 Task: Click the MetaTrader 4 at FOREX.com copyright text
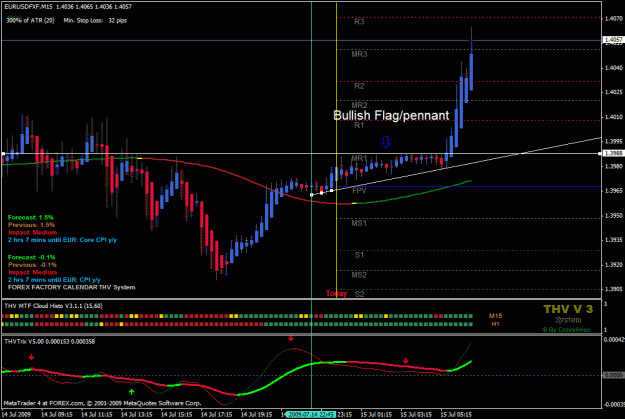point(102,403)
